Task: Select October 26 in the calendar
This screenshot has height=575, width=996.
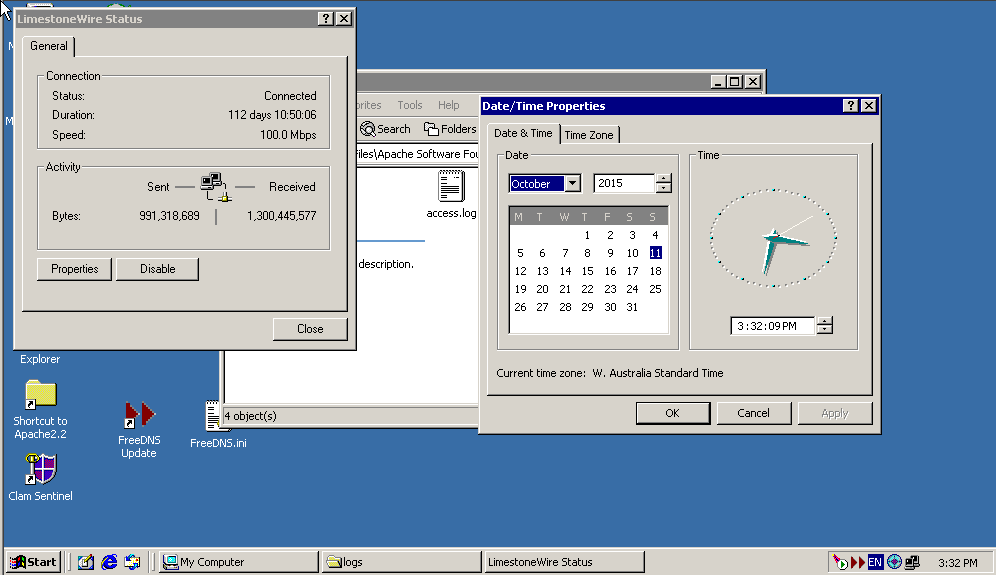Action: click(x=520, y=307)
